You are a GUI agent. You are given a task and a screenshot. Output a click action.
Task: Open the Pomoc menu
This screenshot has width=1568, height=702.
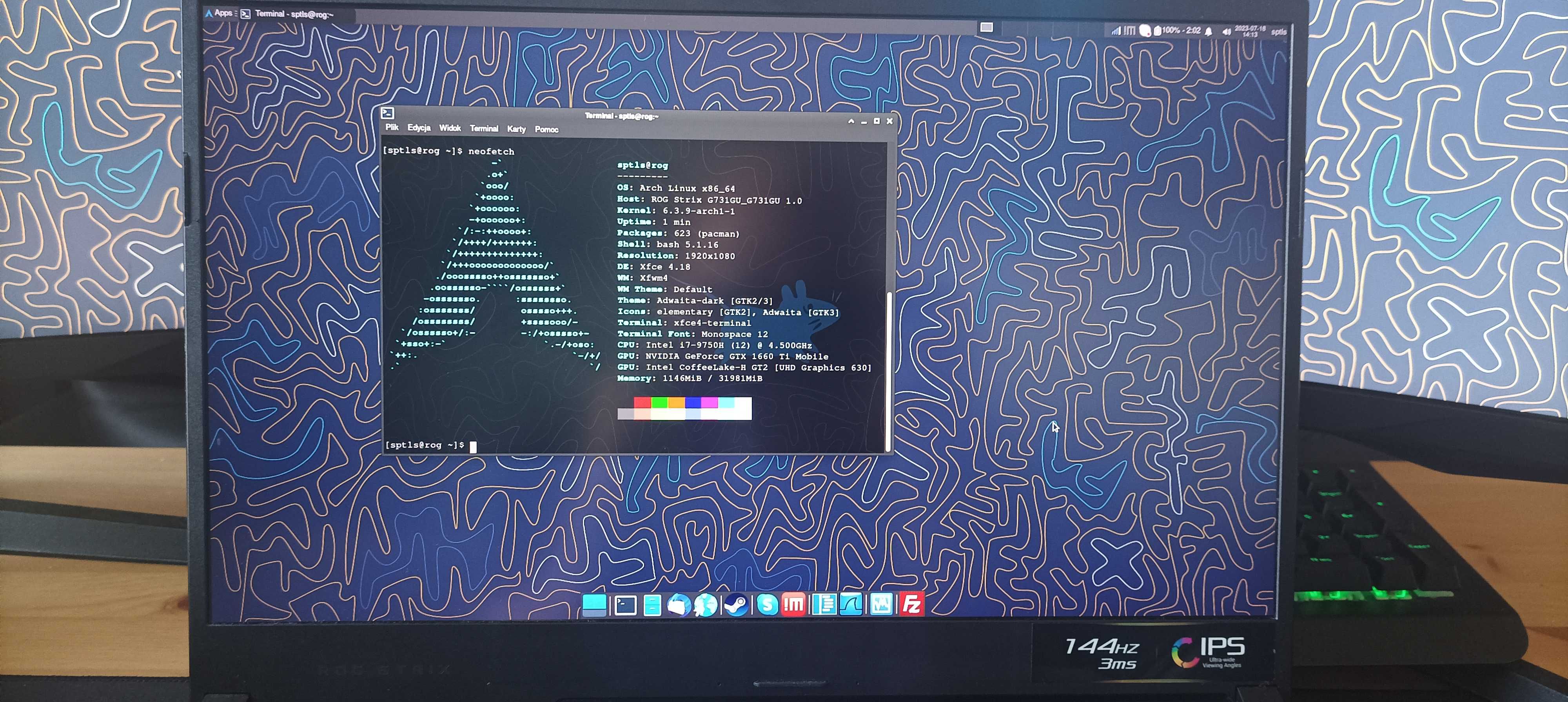546,129
